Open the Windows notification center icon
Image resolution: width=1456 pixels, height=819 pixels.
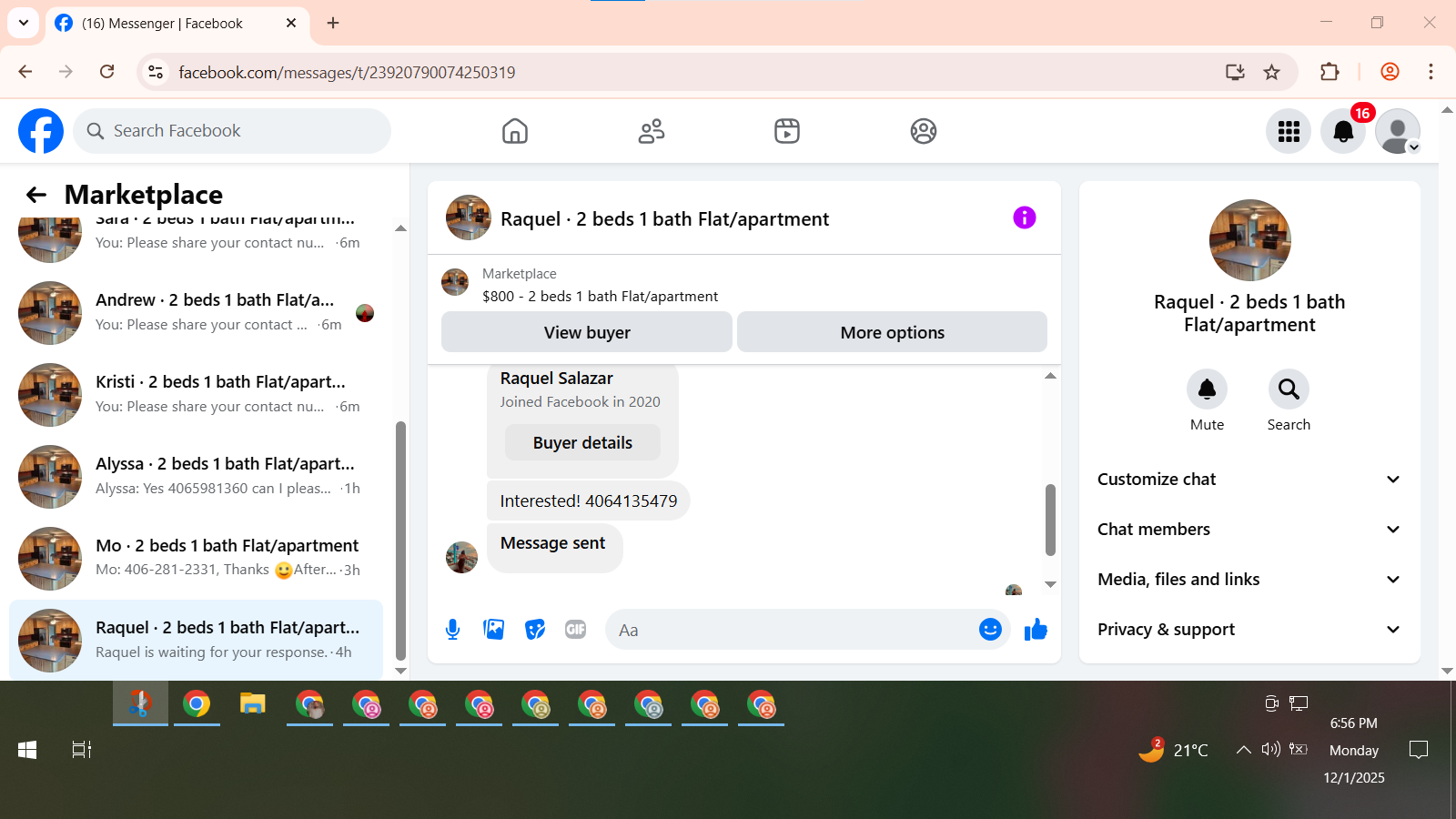(x=1418, y=750)
